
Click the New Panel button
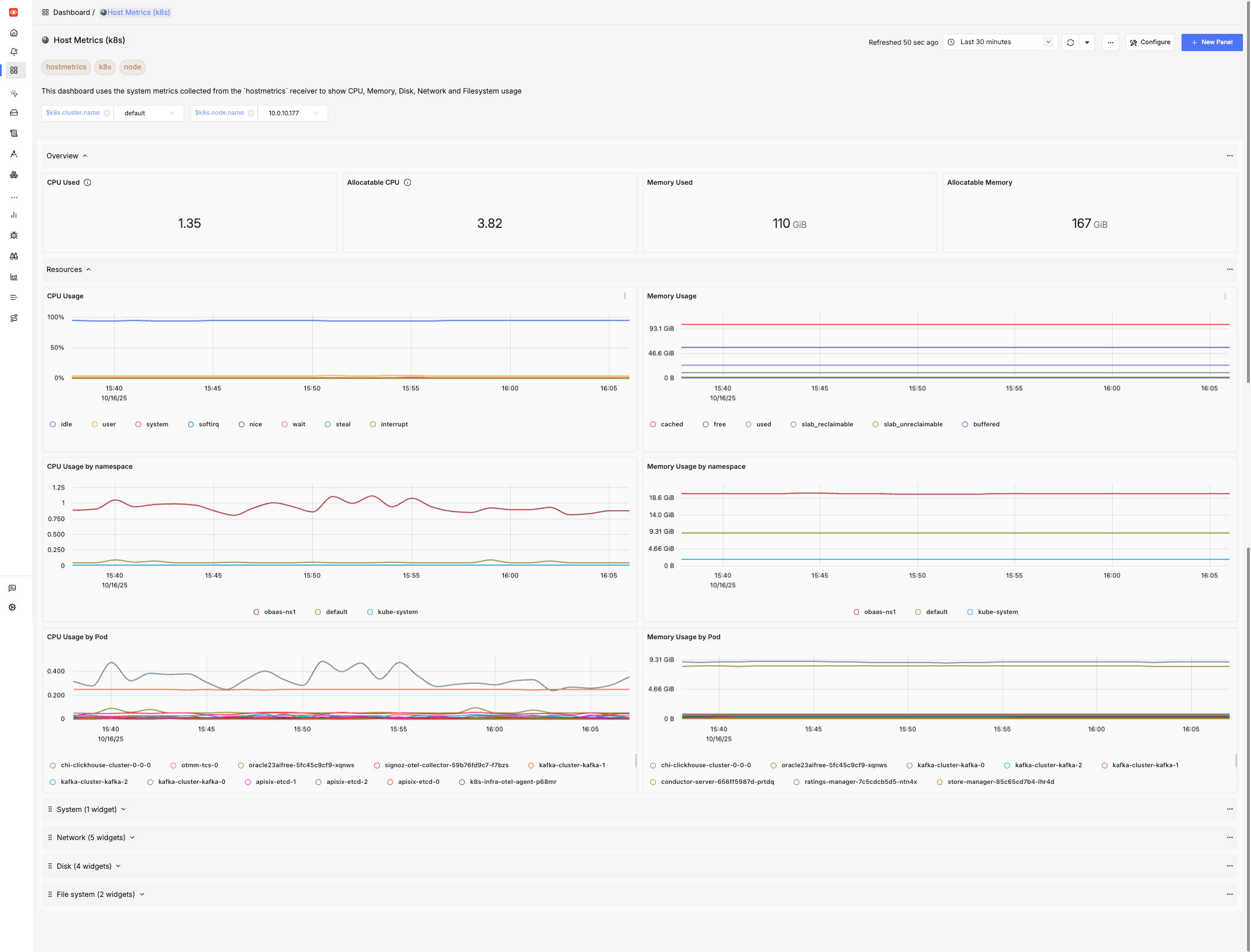[1212, 42]
